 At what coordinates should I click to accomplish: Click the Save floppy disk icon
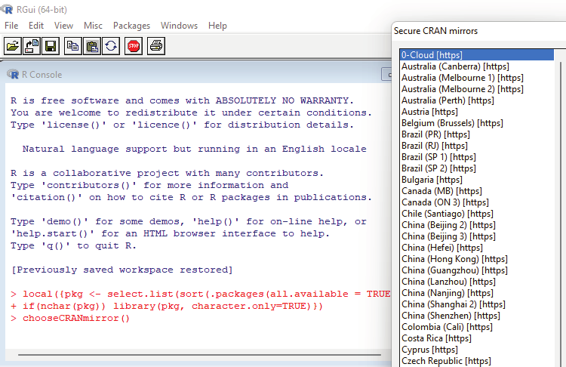coord(51,46)
